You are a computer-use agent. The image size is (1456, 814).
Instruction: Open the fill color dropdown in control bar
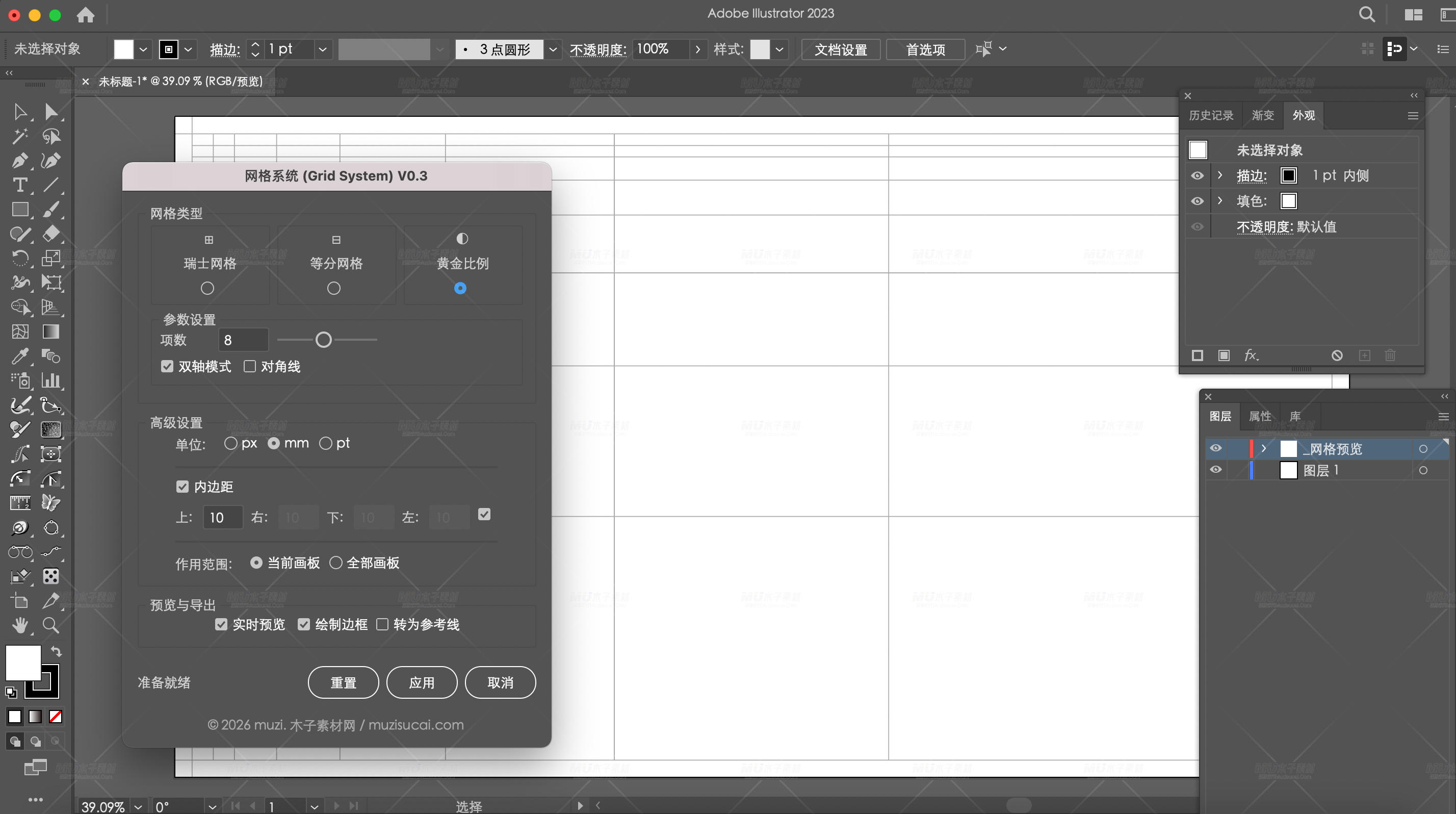coord(143,49)
